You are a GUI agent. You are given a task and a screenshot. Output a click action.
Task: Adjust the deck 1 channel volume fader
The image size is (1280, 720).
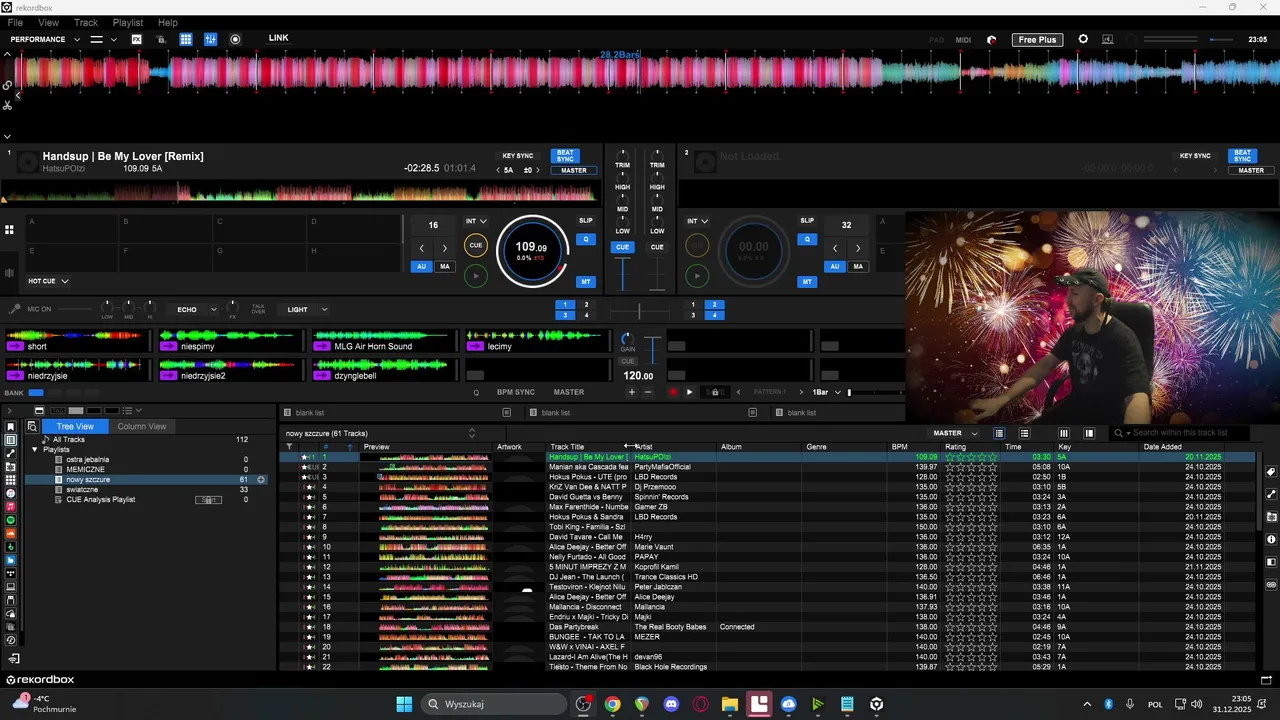click(623, 274)
